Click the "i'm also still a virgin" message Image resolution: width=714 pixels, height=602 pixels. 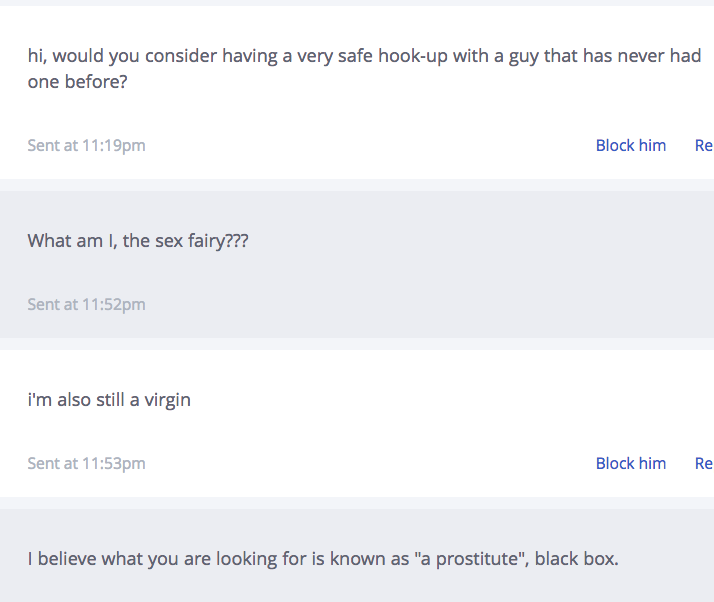[x=109, y=400]
